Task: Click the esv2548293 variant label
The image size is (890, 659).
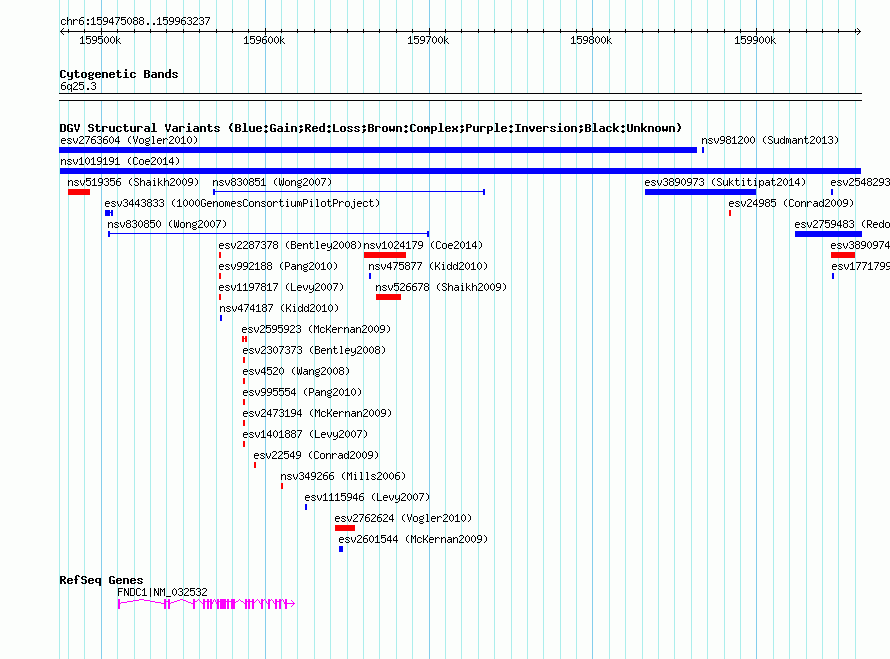Action: pyautogui.click(x=860, y=182)
